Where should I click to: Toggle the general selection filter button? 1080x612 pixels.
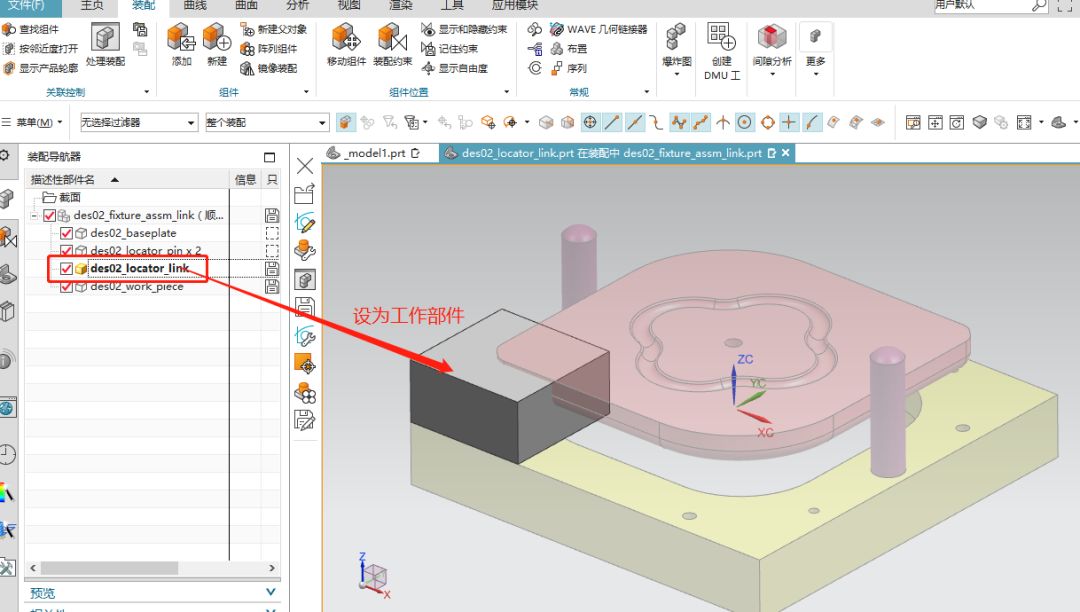345,123
